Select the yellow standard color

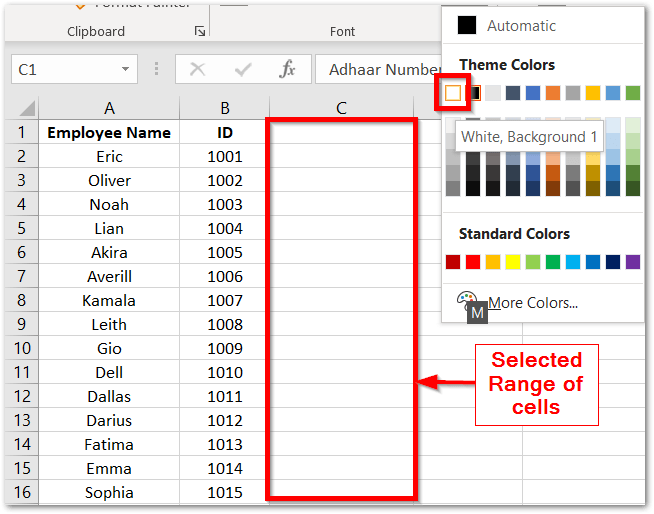pos(513,262)
